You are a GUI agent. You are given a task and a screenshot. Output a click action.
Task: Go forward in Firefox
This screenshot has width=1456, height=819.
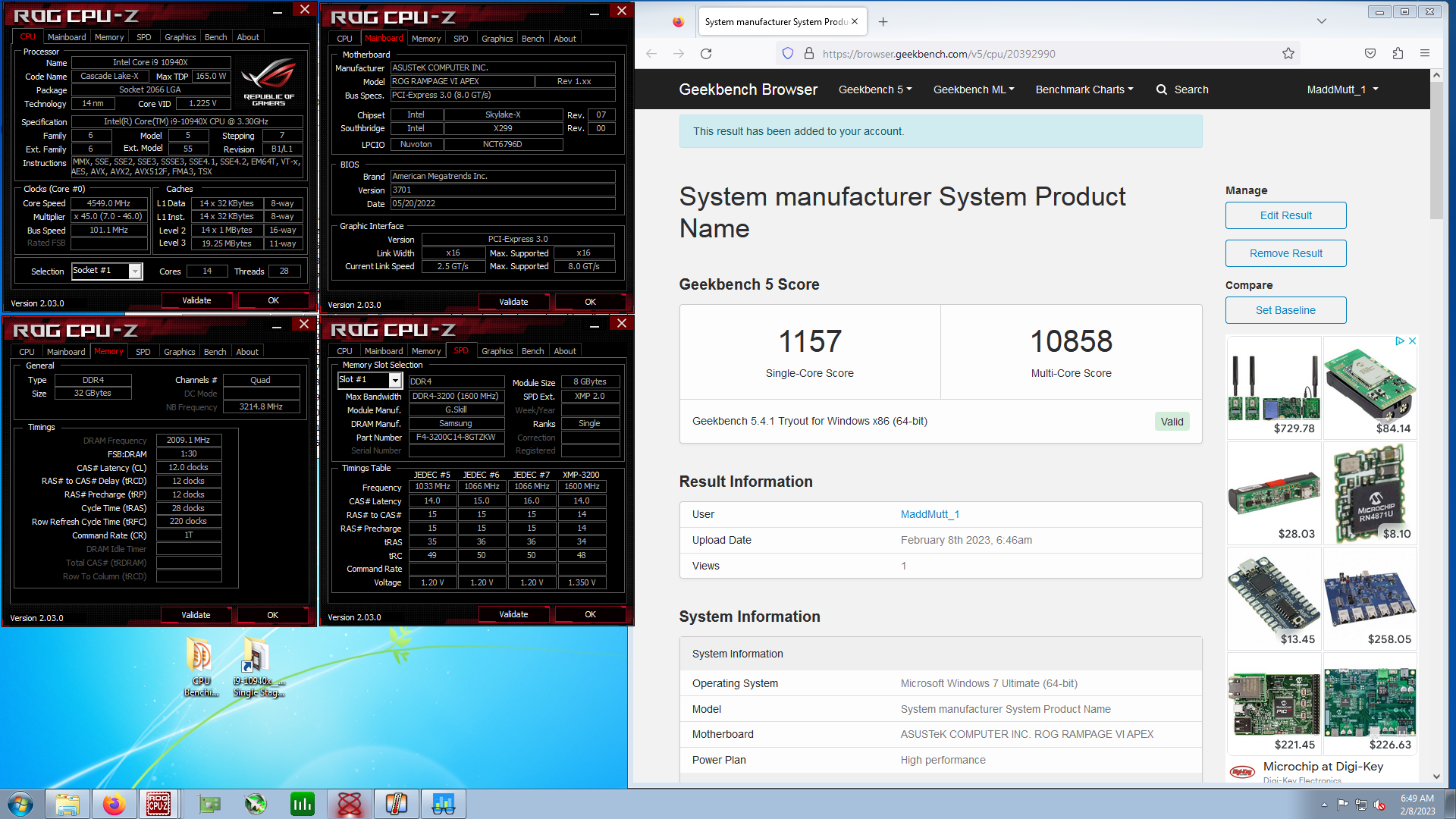pyautogui.click(x=679, y=54)
